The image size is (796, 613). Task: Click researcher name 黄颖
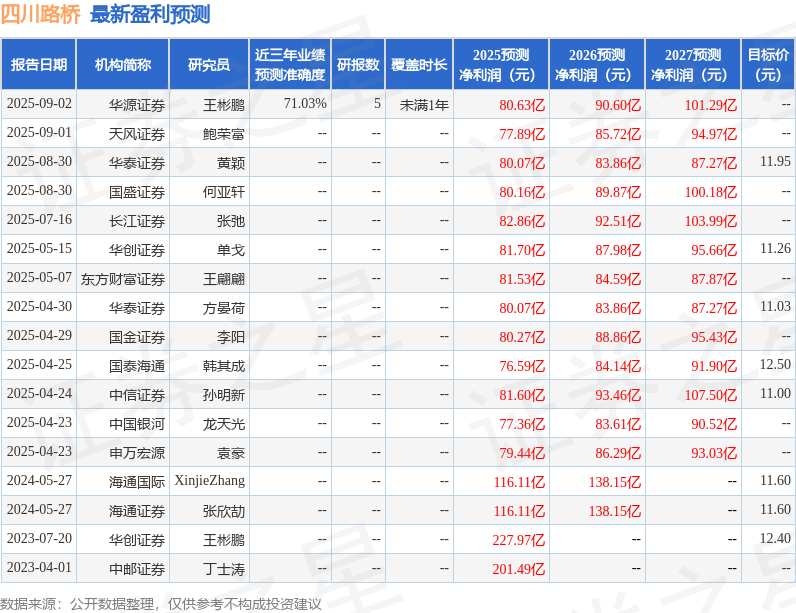pos(230,163)
